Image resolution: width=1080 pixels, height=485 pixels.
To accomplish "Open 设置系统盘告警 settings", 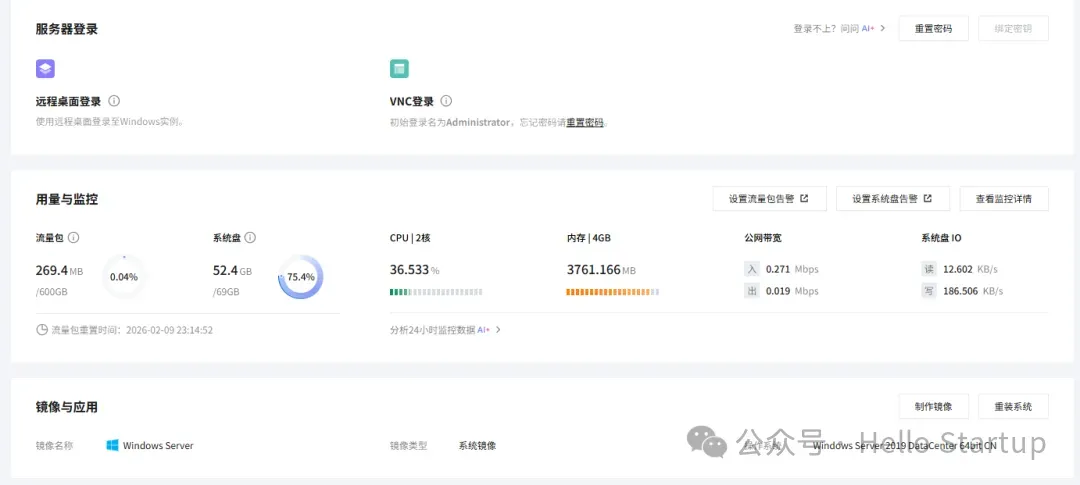I will coord(892,199).
